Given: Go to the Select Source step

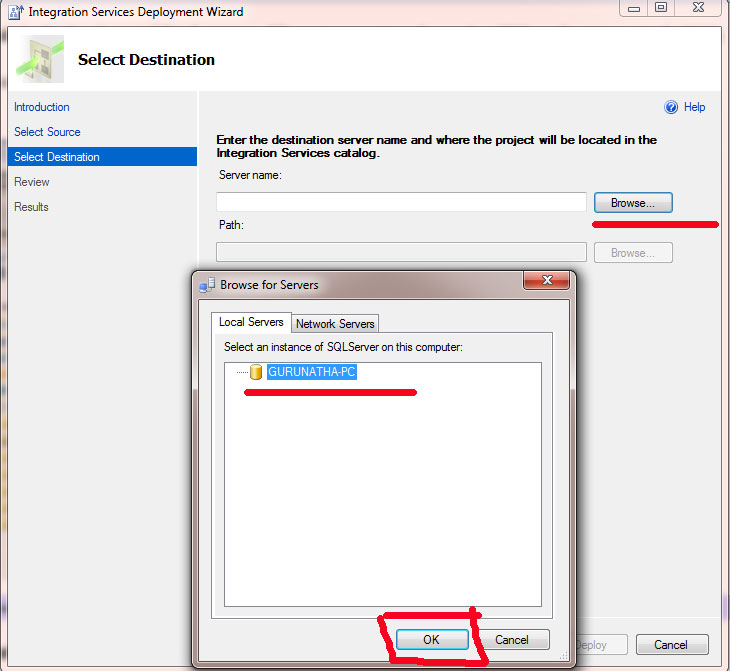Looking at the screenshot, I should click(47, 132).
